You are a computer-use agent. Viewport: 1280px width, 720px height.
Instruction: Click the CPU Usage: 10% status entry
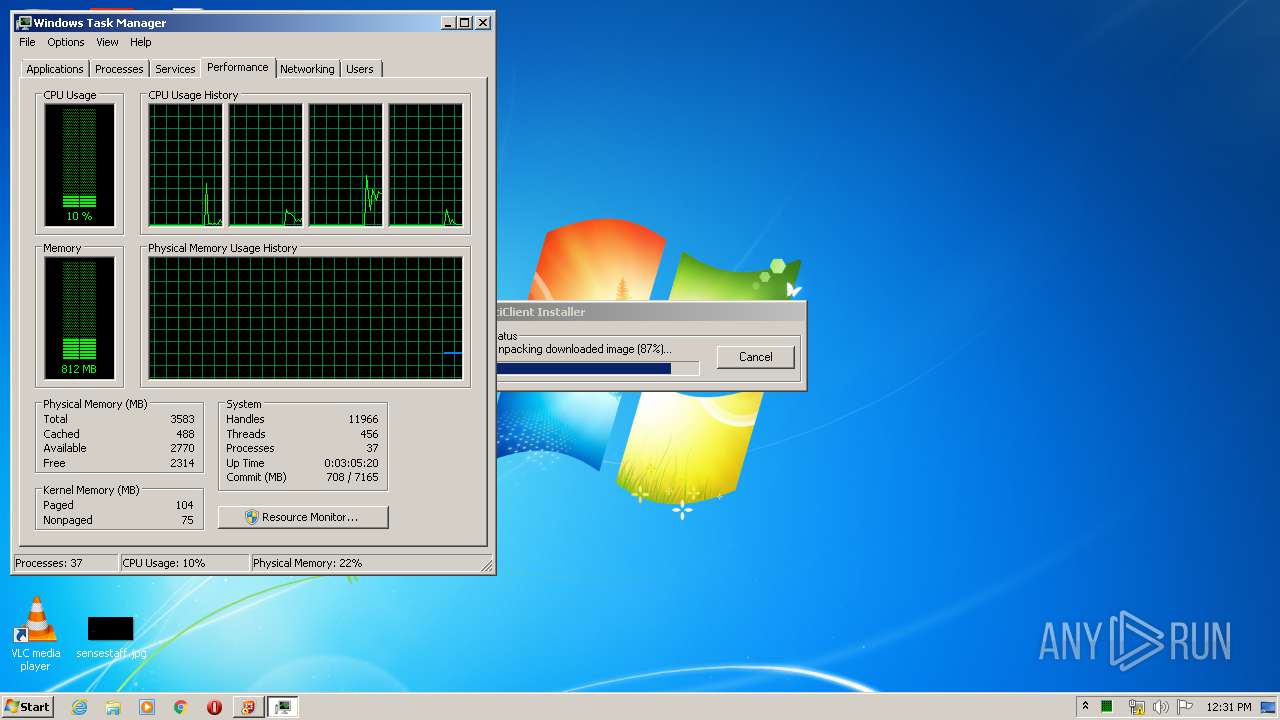[x=184, y=563]
